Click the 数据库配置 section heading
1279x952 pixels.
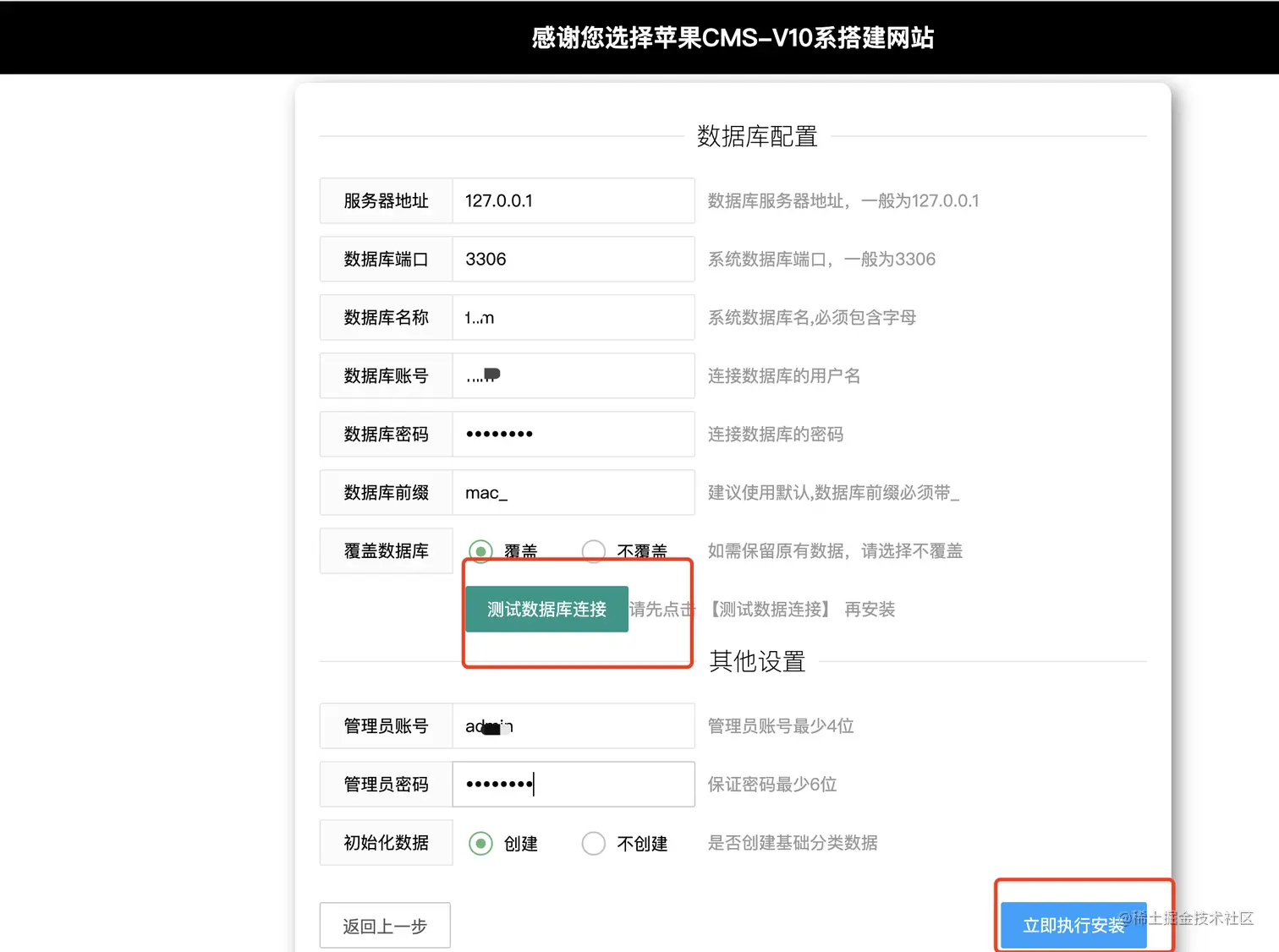click(757, 136)
